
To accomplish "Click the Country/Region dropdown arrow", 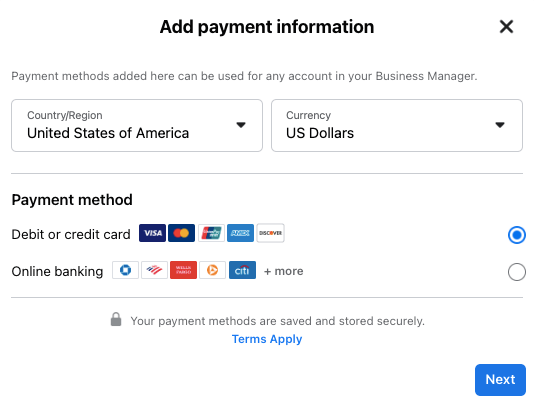I will pos(241,125).
